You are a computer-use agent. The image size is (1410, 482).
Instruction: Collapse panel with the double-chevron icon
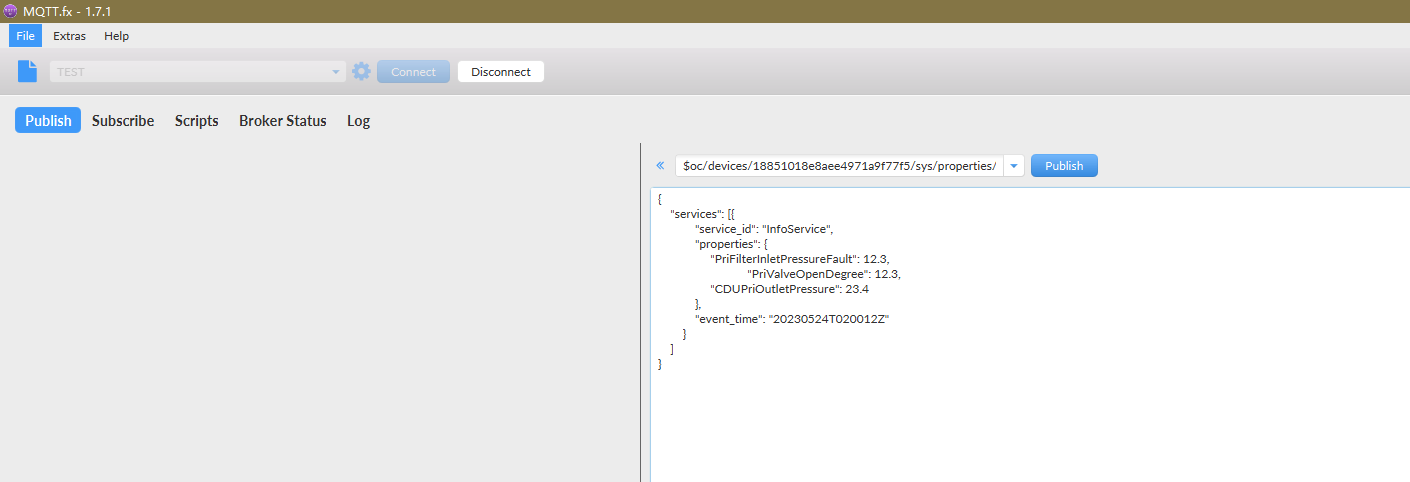(660, 166)
